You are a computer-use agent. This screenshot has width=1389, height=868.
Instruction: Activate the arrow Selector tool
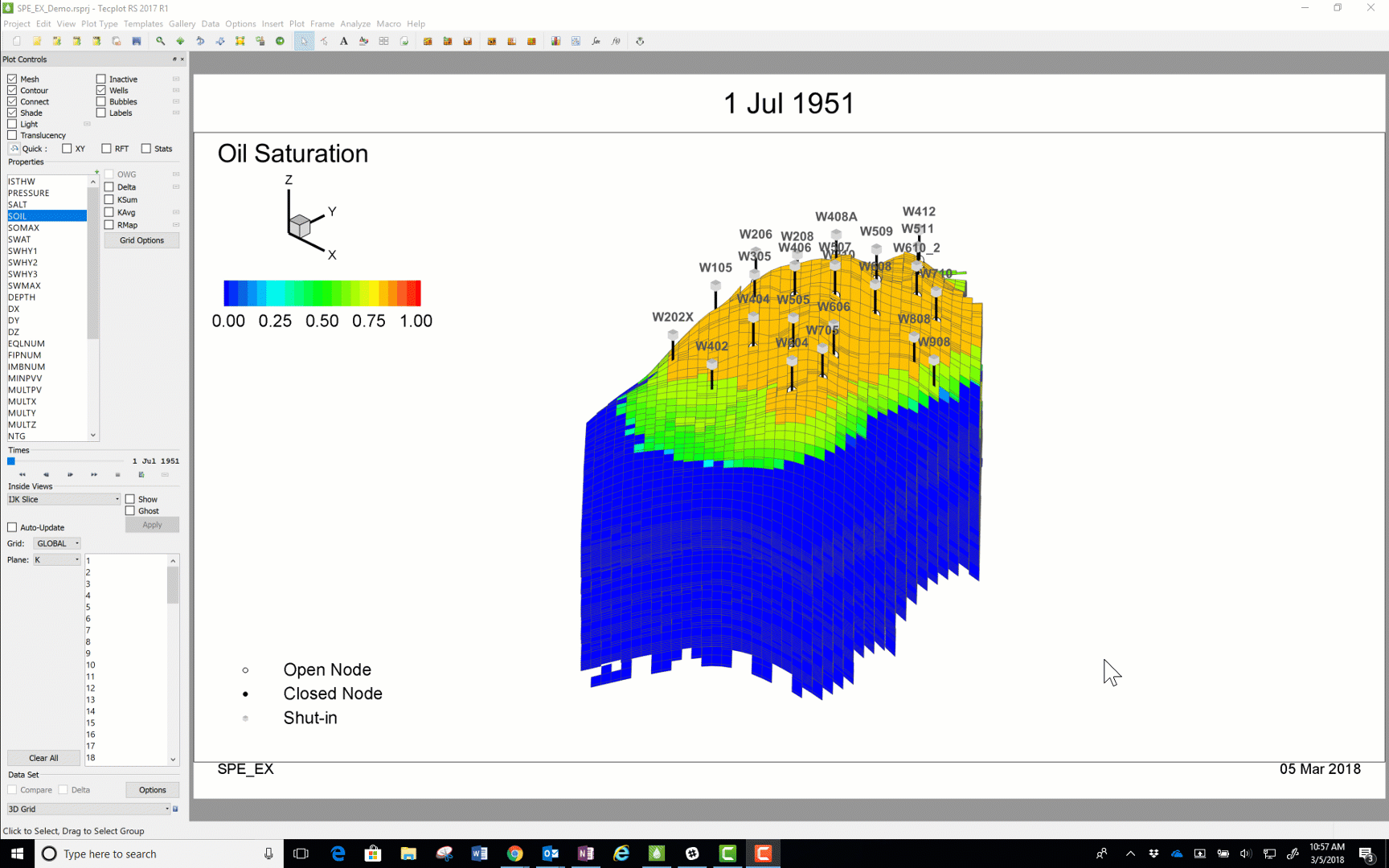click(304, 41)
